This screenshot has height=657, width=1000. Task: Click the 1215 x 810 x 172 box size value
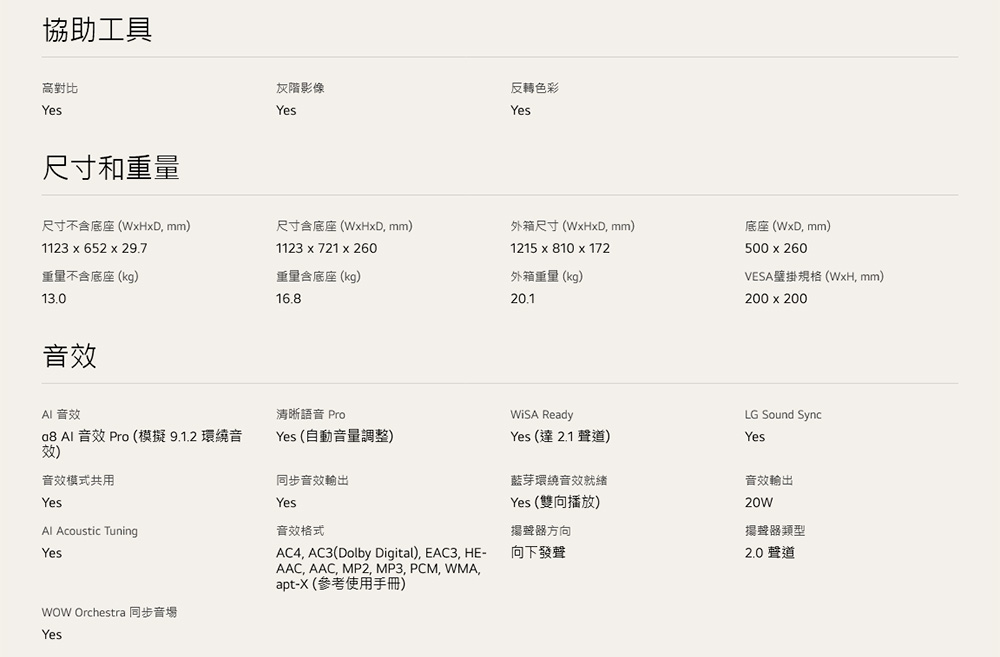point(560,248)
